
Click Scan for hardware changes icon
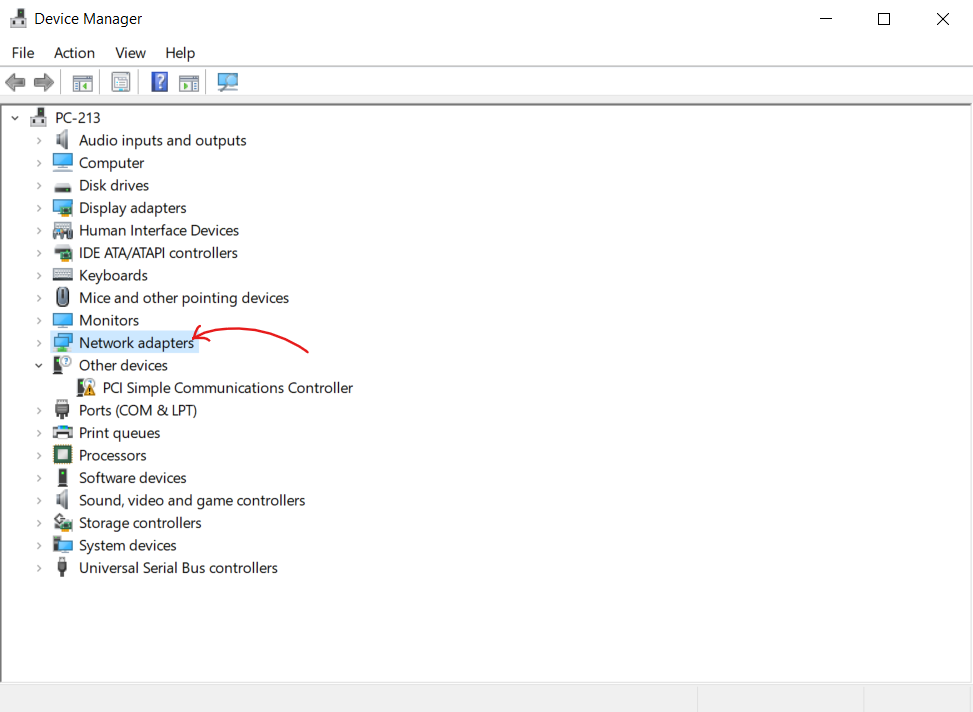tap(228, 83)
